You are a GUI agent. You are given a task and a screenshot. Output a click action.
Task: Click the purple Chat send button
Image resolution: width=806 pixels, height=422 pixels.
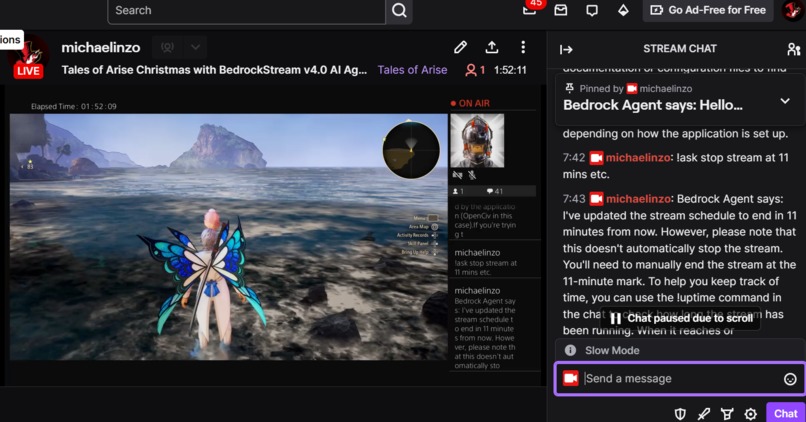coord(785,413)
